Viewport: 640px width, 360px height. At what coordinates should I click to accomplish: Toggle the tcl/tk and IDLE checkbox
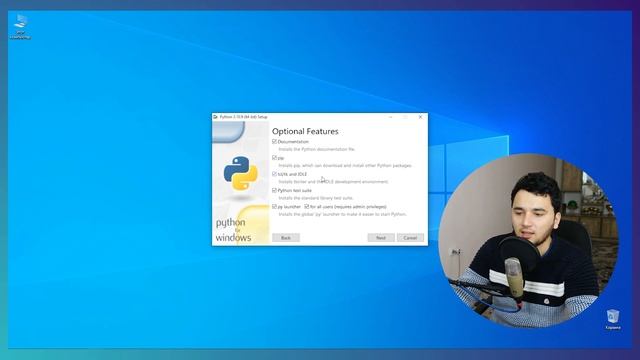point(274,174)
